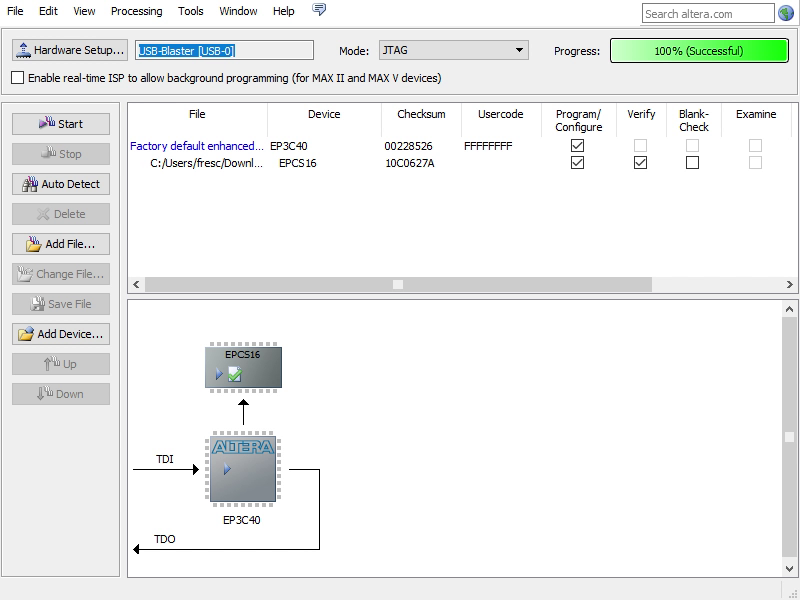This screenshot has width=800, height=600.
Task: Click the Save File button
Action: pyautogui.click(x=61, y=304)
